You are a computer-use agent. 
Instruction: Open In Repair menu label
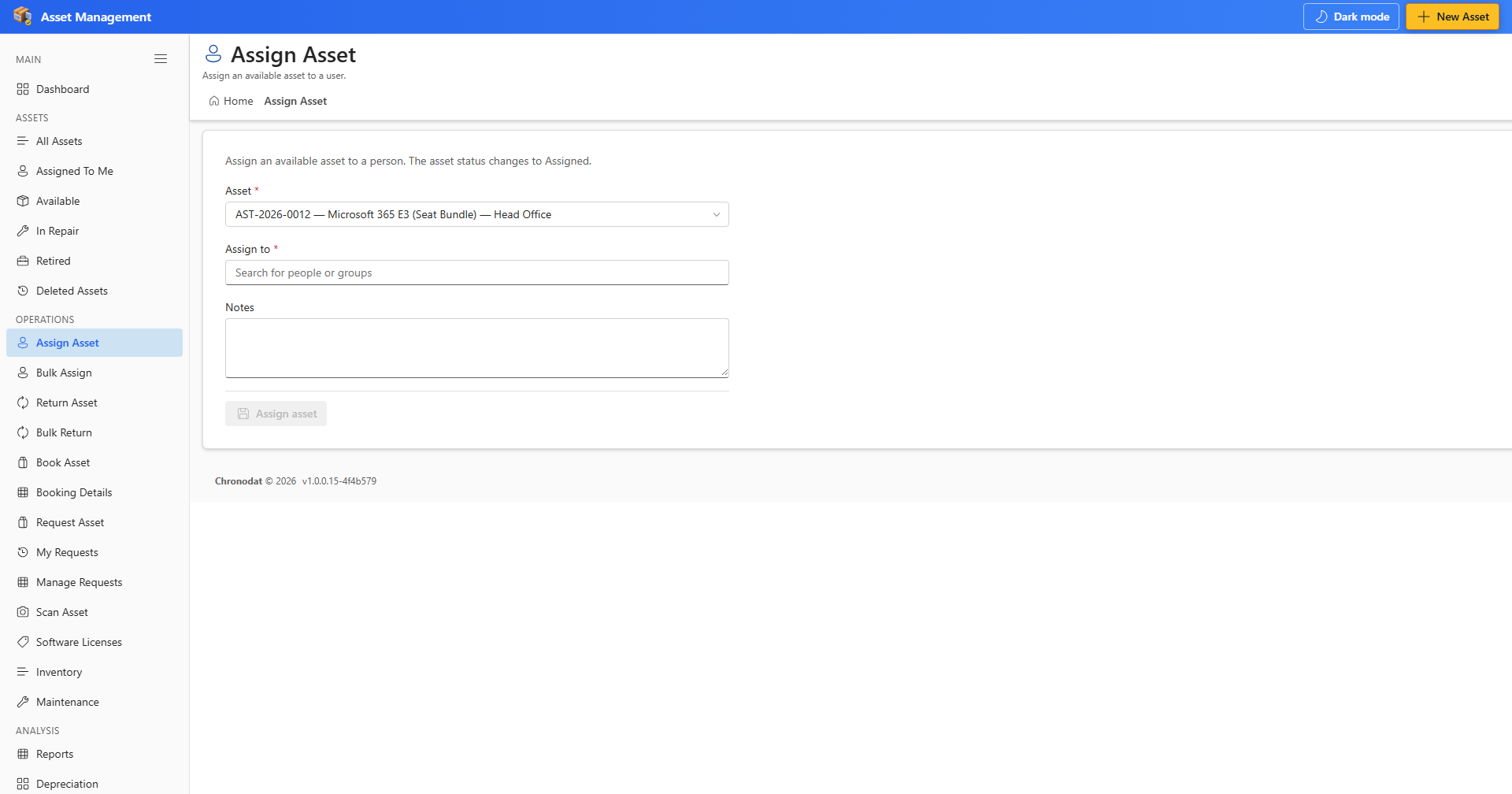[57, 231]
